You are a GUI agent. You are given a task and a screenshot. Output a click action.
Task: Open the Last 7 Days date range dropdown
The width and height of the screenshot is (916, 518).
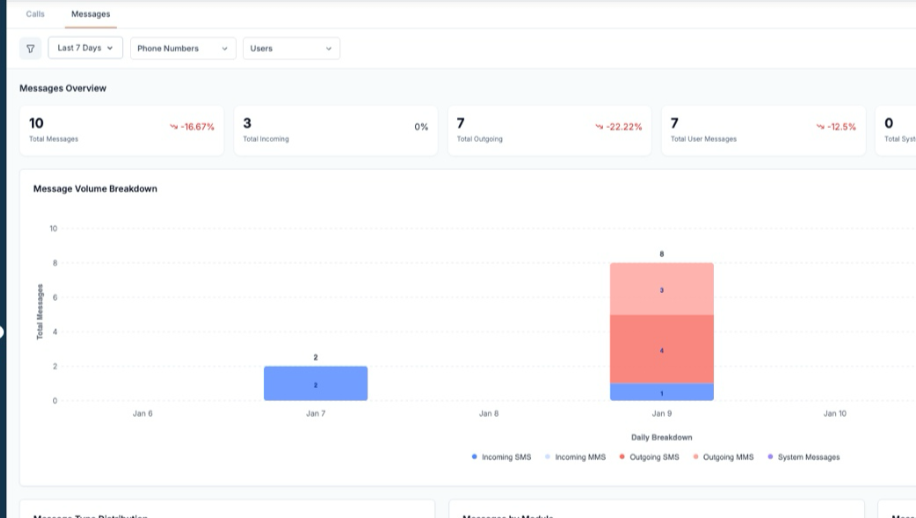[85, 48]
